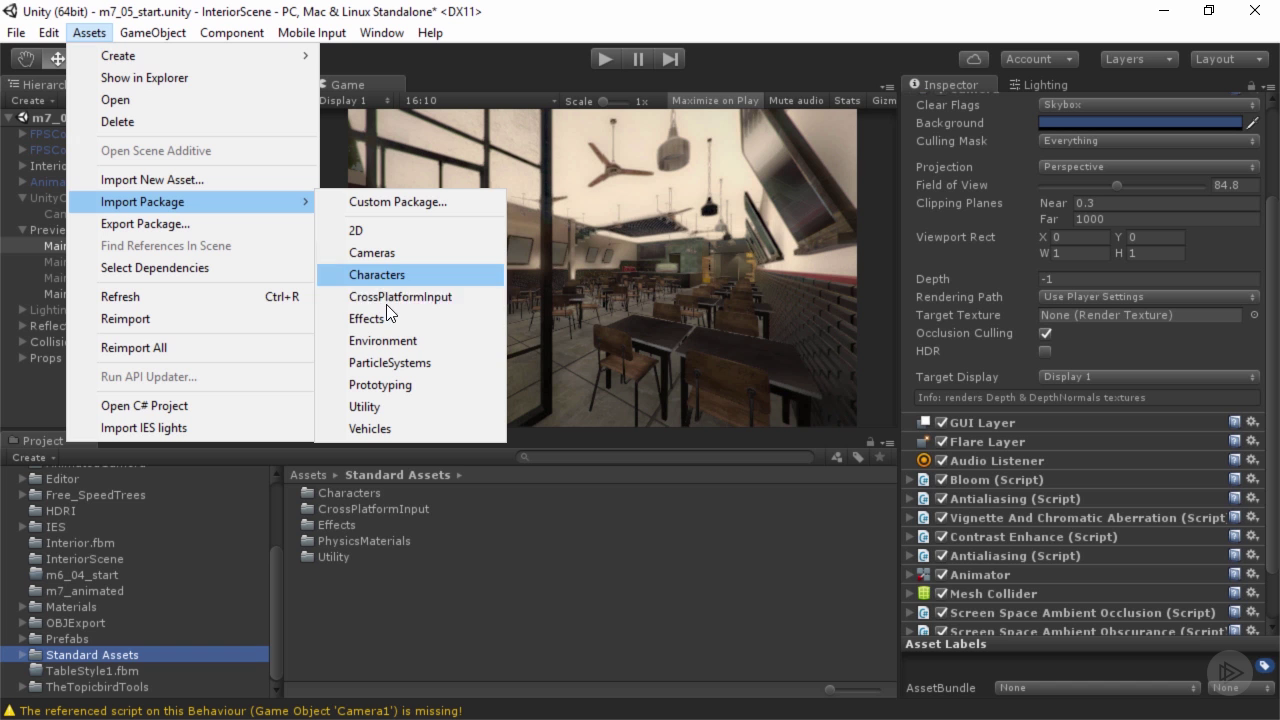Disable the Flare Layer component checkbox
Screen dimensions: 1280x720
coord(941,442)
